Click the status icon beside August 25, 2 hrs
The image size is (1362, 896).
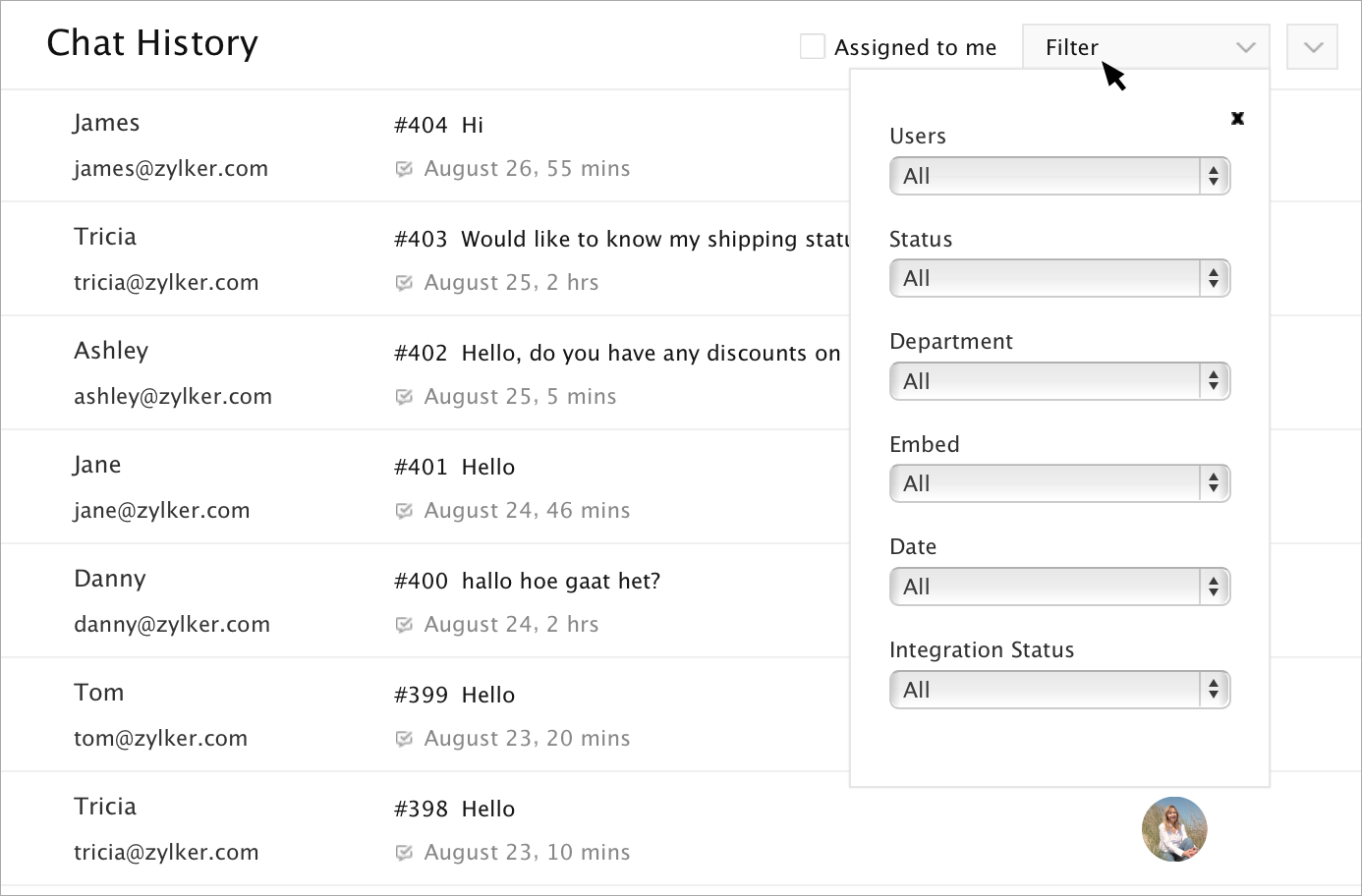pyautogui.click(x=403, y=283)
